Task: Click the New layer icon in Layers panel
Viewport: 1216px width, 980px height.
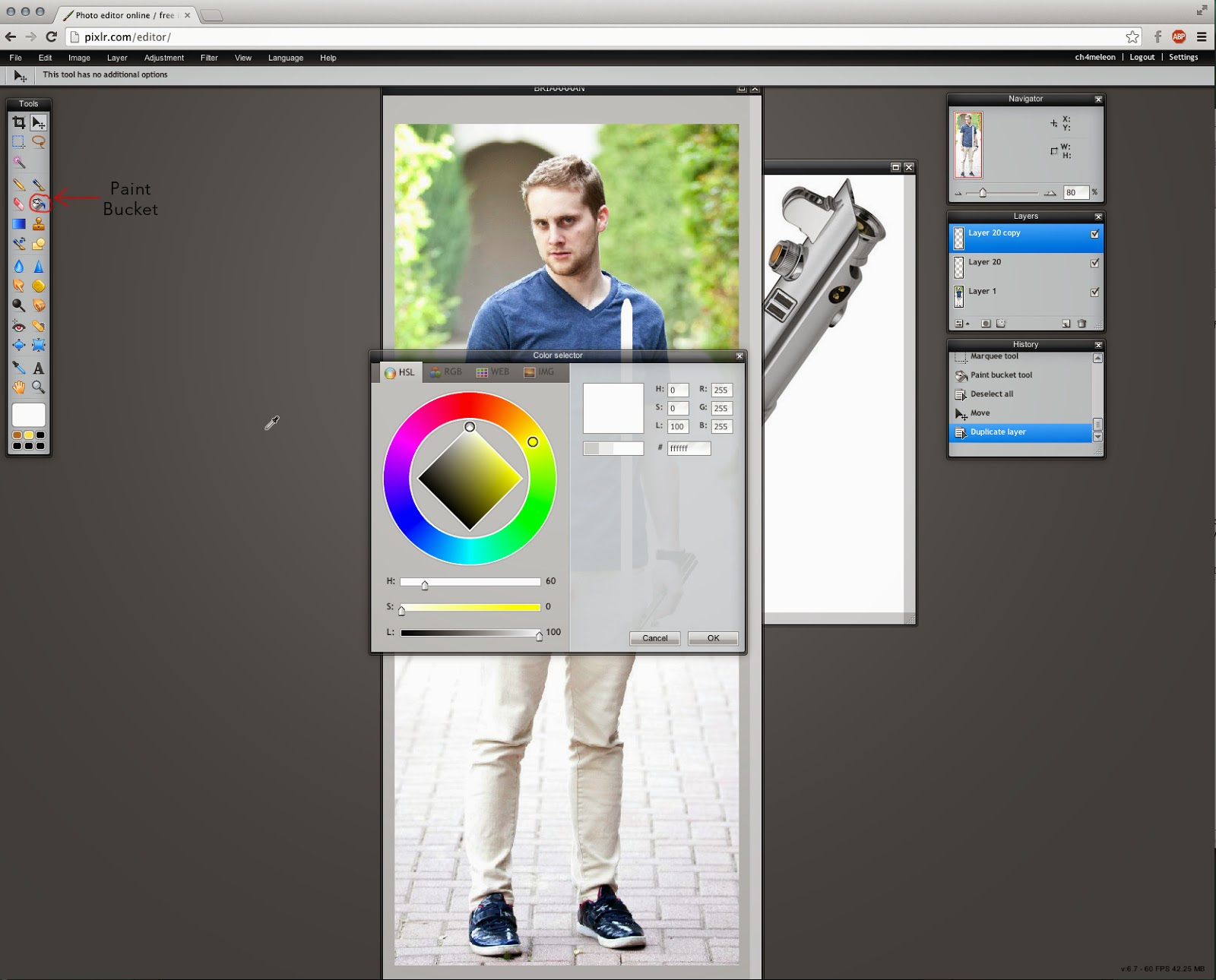Action: pos(1066,324)
